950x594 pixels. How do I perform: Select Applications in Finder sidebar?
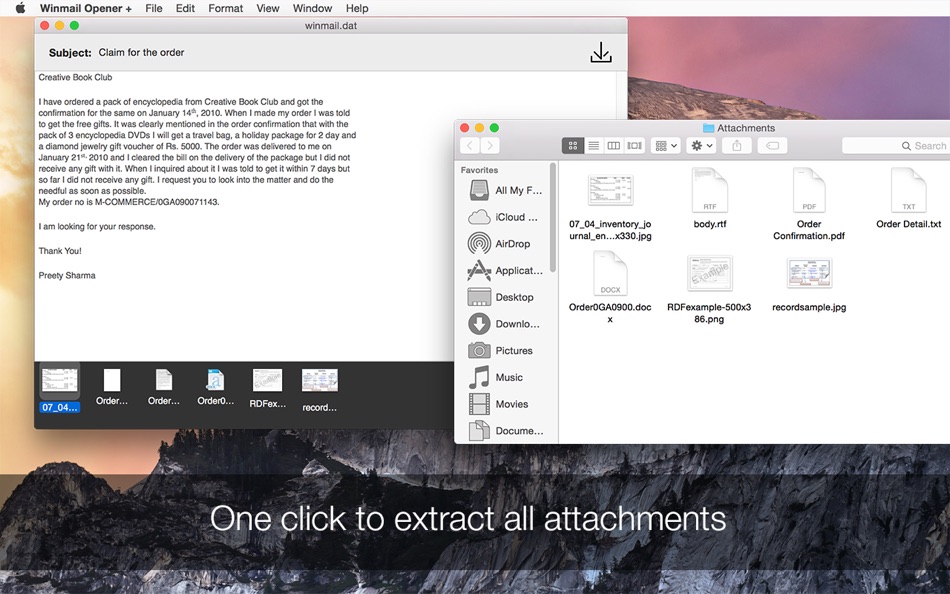coord(505,270)
